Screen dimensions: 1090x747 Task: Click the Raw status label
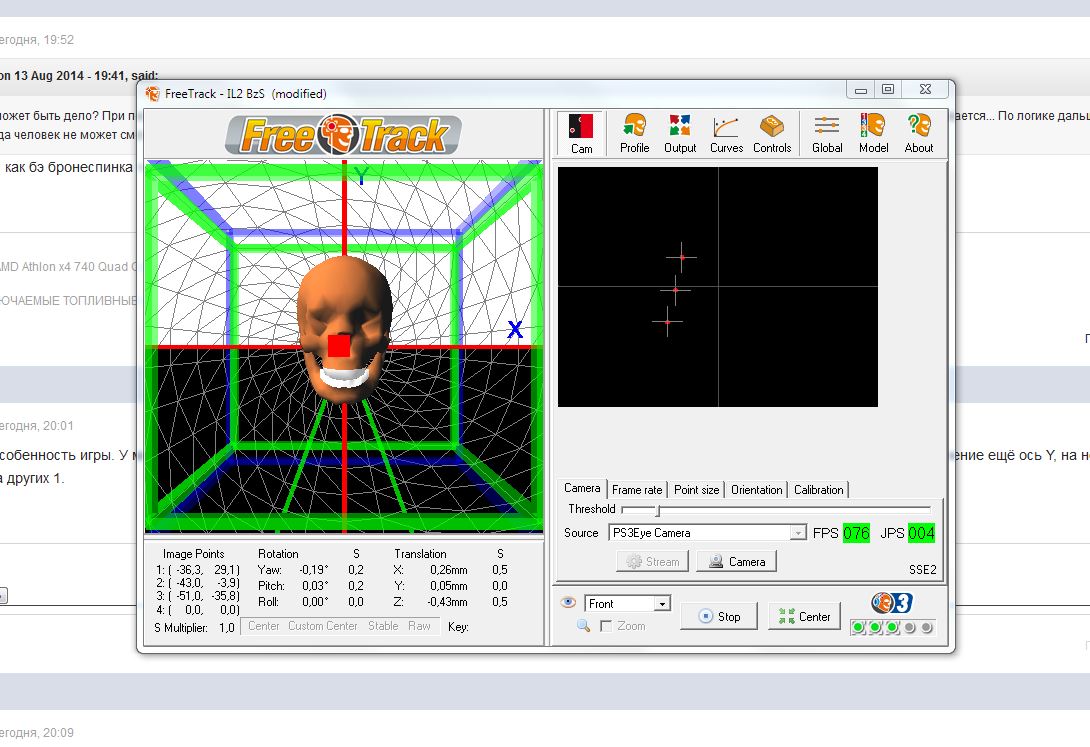419,626
